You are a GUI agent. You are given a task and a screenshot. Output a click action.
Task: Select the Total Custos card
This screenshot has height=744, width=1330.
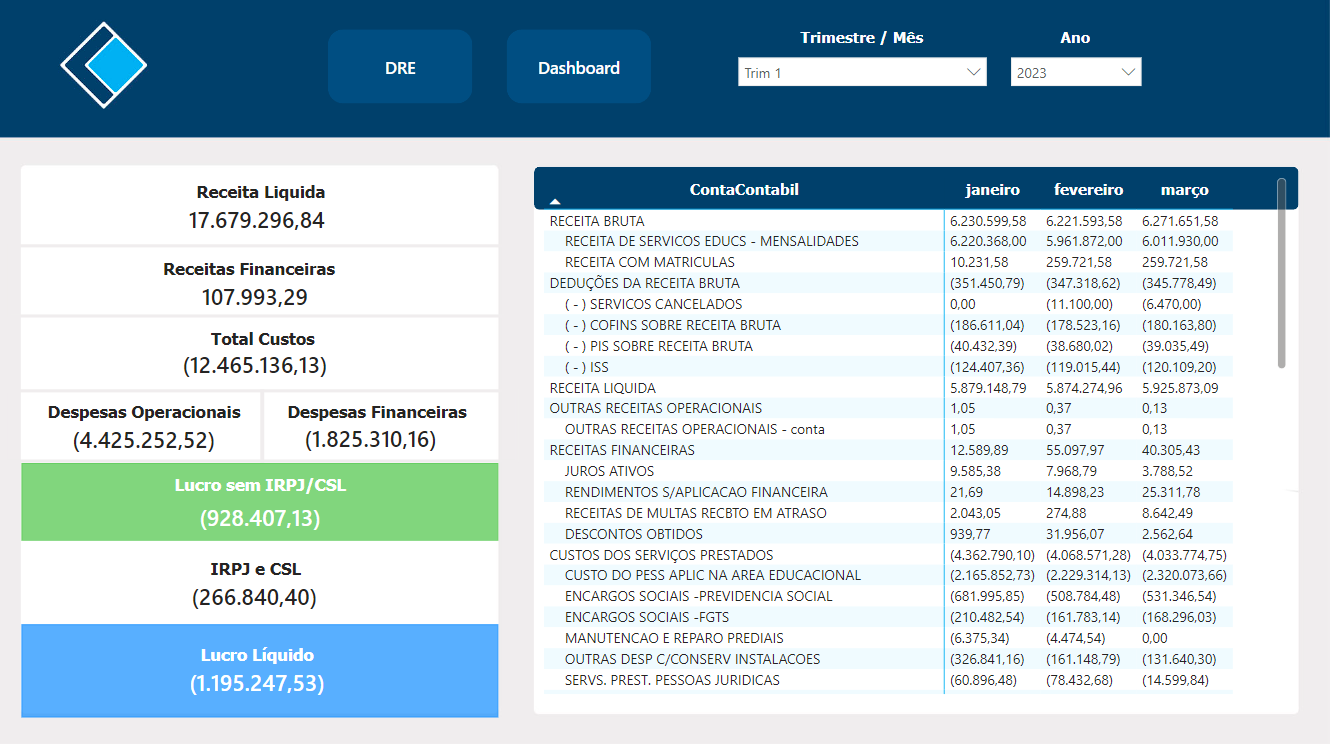(260, 353)
